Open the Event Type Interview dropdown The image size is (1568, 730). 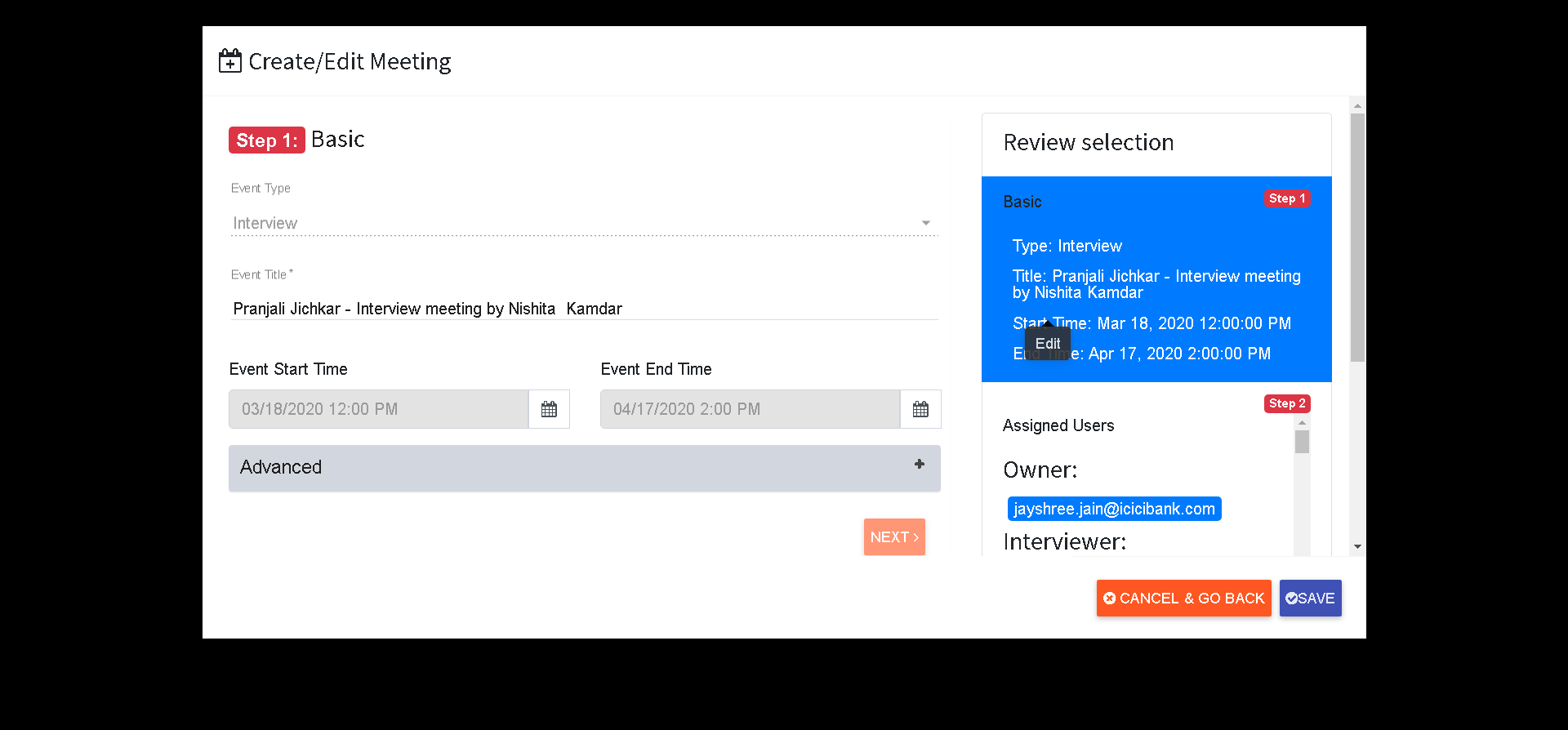point(584,223)
